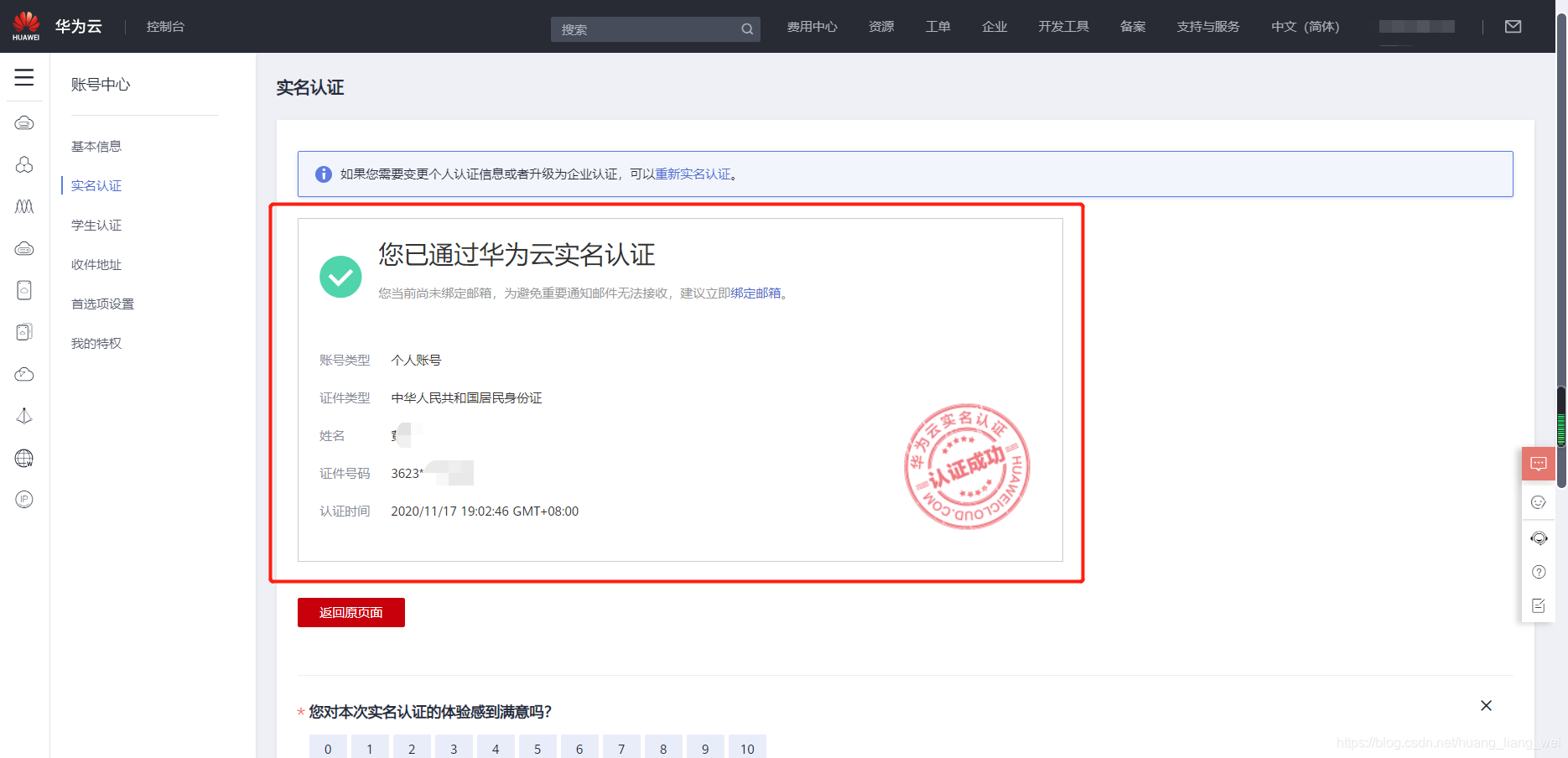The width and height of the screenshot is (1568, 758).
Task: Rate satisfaction as 9
Action: (705, 748)
